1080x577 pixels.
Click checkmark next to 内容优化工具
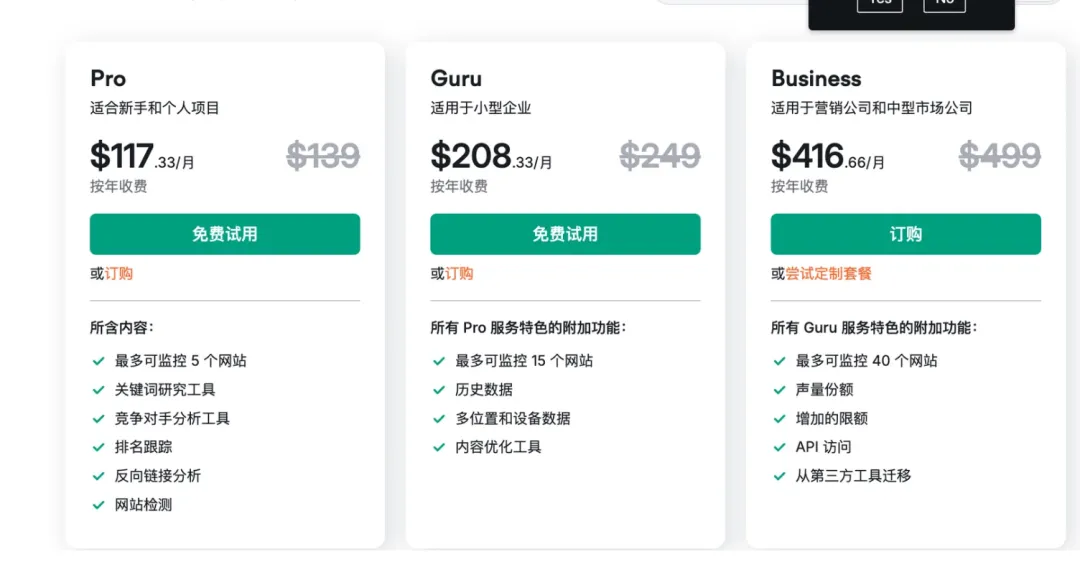pyautogui.click(x=439, y=447)
